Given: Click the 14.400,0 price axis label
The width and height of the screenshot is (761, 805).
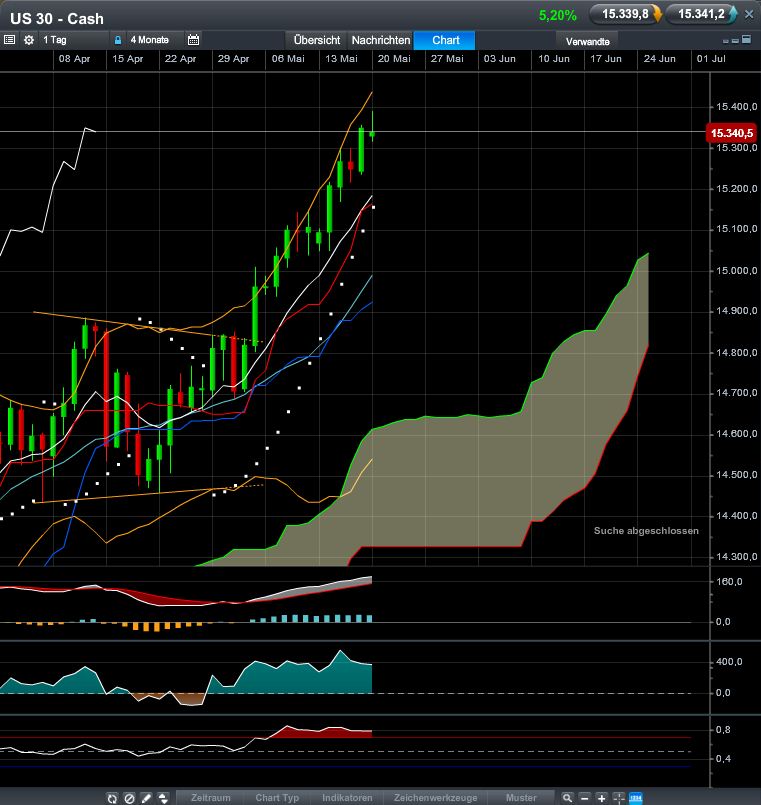Looking at the screenshot, I should coord(736,516).
